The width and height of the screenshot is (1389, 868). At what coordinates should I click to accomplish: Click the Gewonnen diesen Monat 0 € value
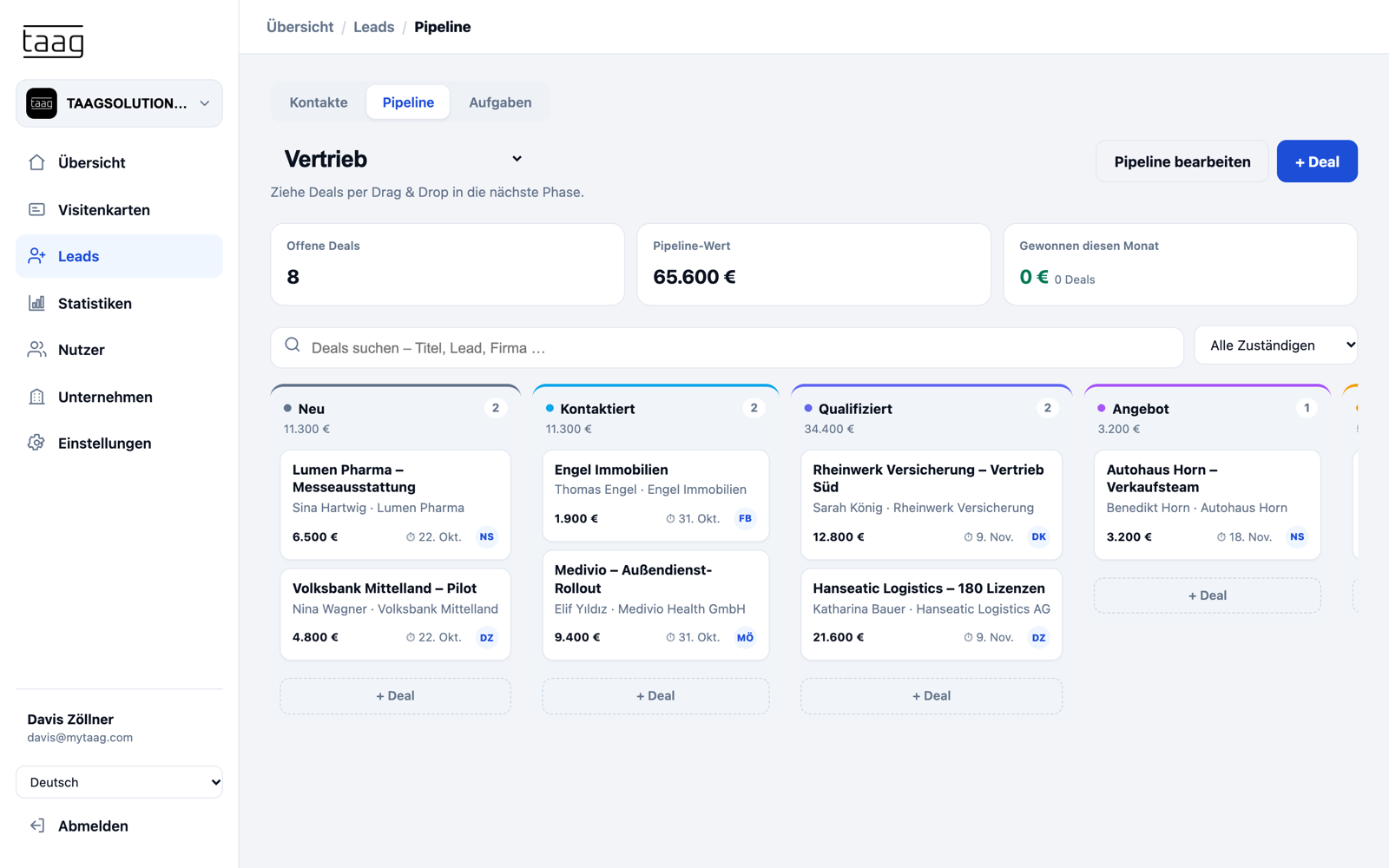tap(1034, 277)
